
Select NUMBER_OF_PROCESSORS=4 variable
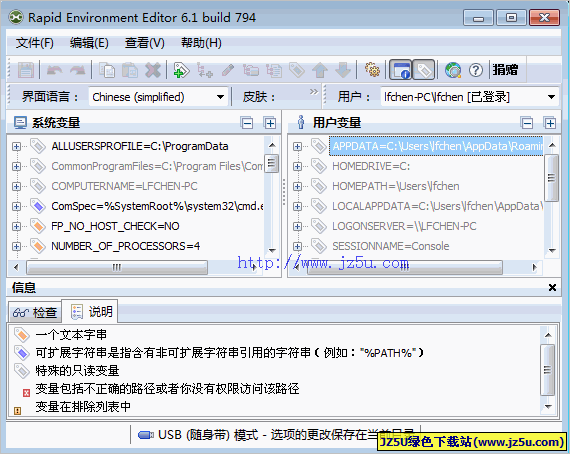[x=125, y=246]
